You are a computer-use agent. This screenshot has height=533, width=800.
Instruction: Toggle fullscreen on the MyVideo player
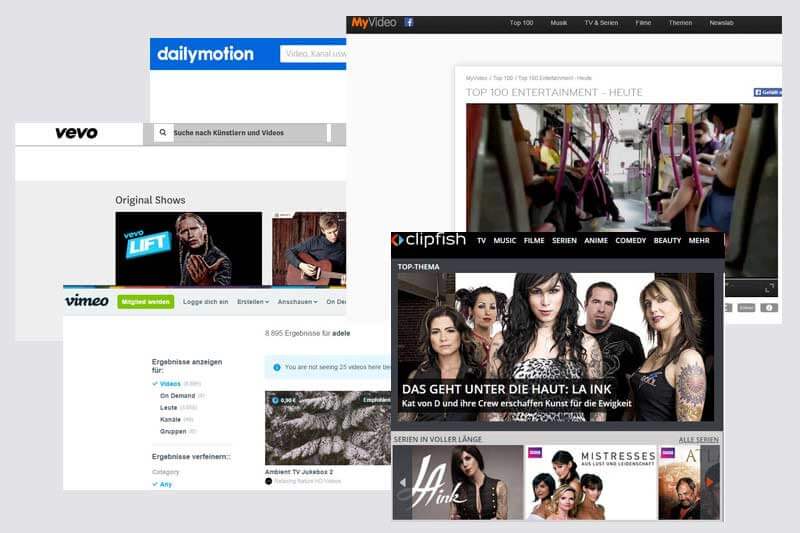point(769,288)
